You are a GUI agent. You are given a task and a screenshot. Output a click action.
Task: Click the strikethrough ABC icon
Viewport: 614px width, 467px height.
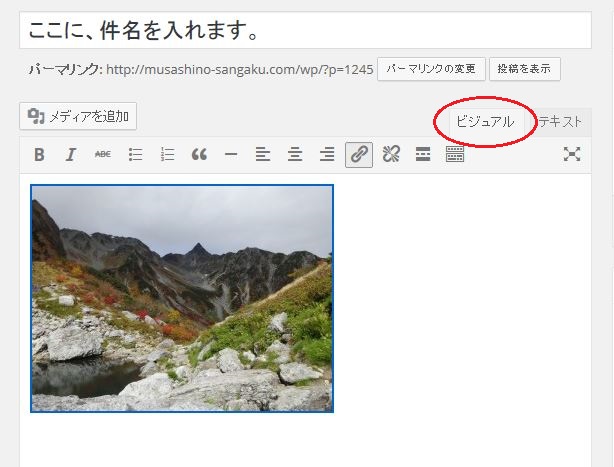pyautogui.click(x=103, y=154)
